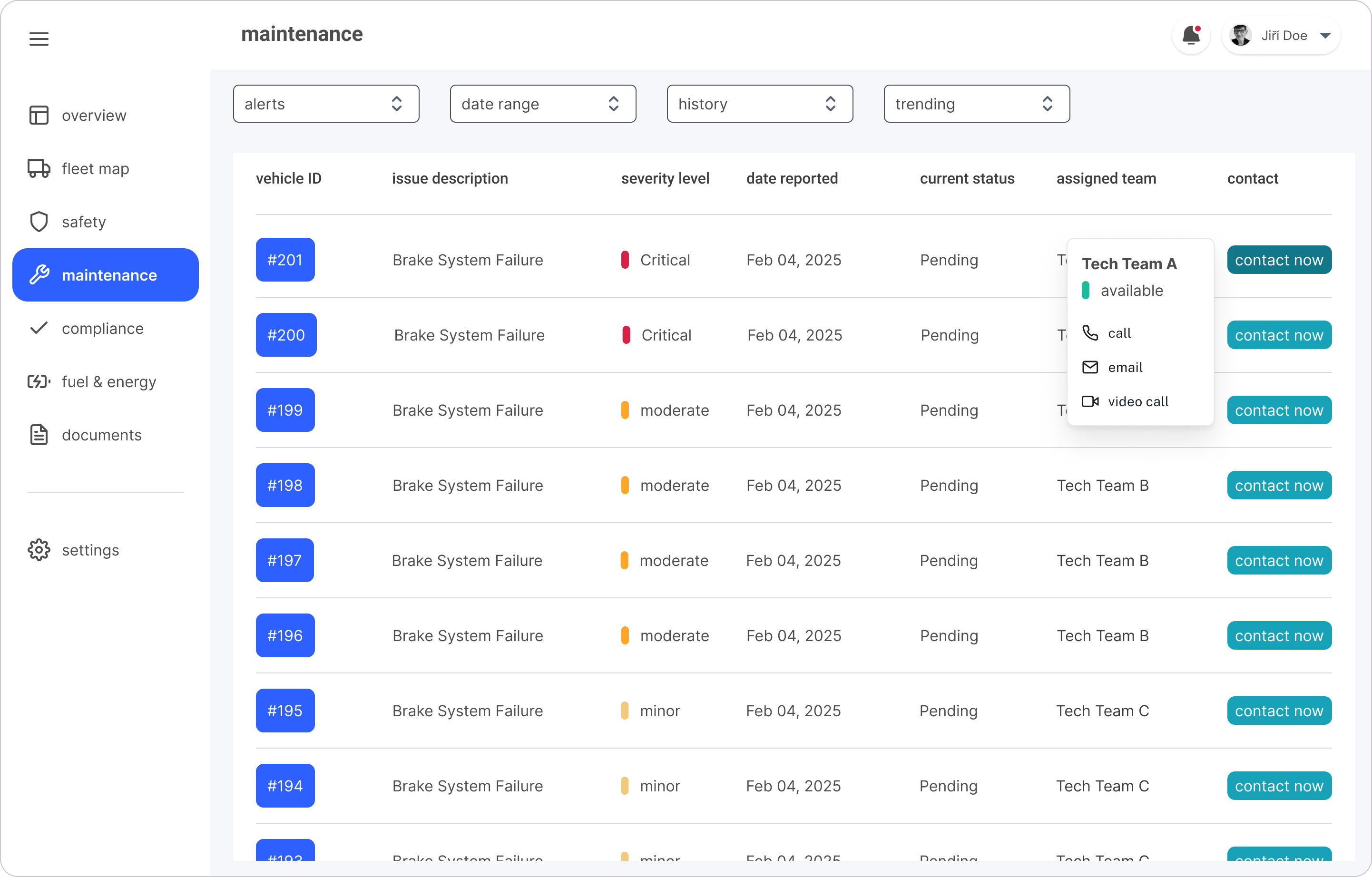
Task: Click the fuel & energy battery icon
Action: (39, 381)
